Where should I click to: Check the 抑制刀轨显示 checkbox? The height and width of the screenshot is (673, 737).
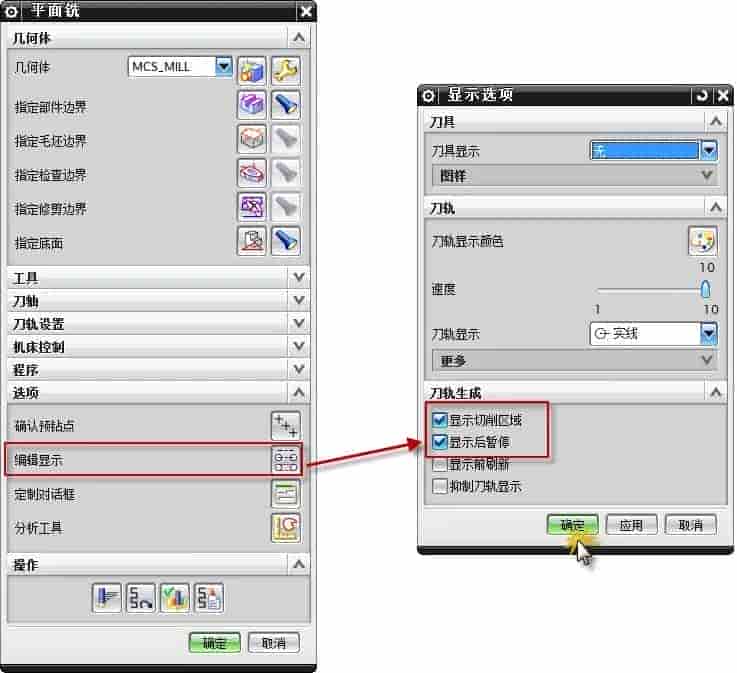tap(439, 486)
